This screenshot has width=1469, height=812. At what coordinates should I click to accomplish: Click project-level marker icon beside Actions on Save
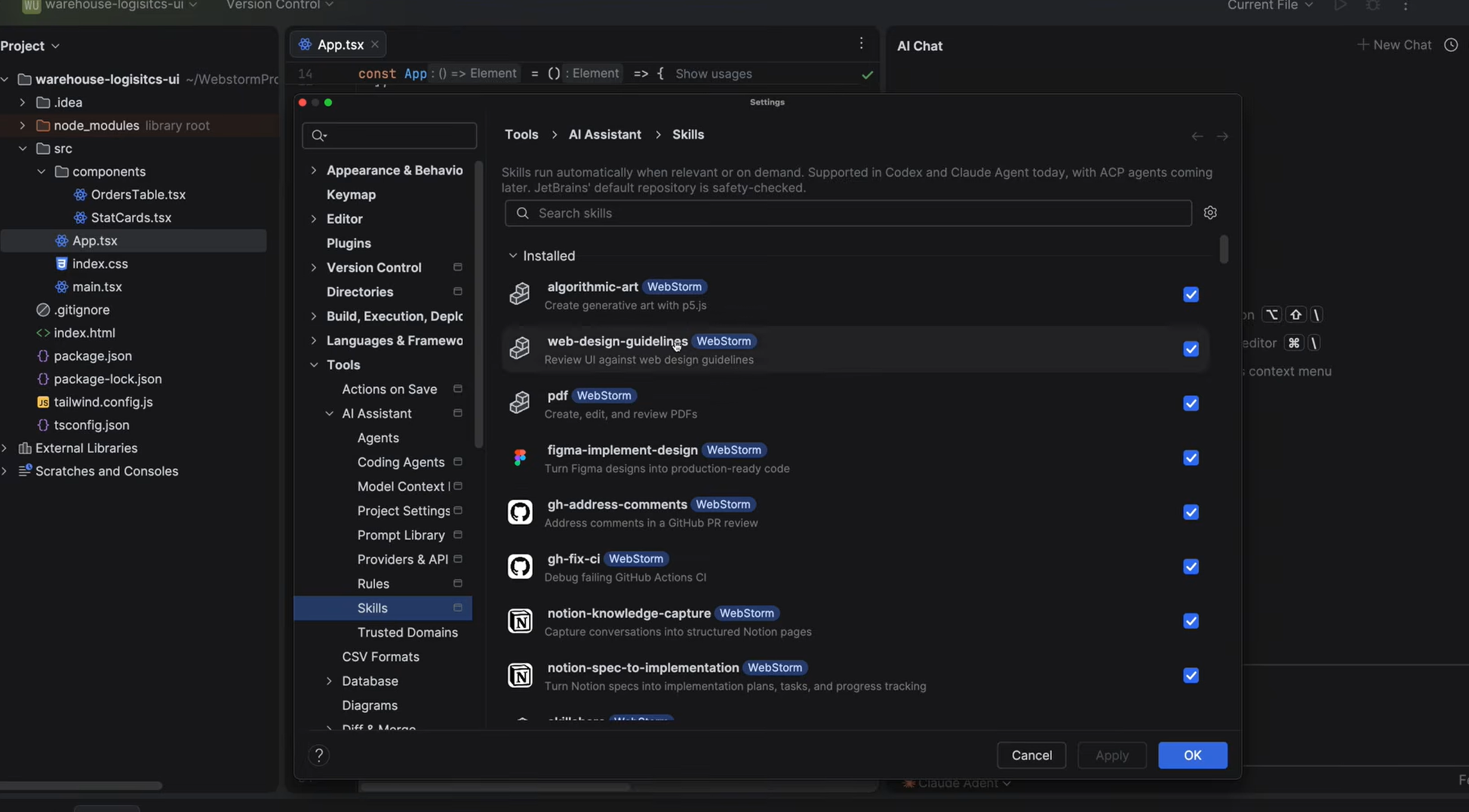pos(458,389)
